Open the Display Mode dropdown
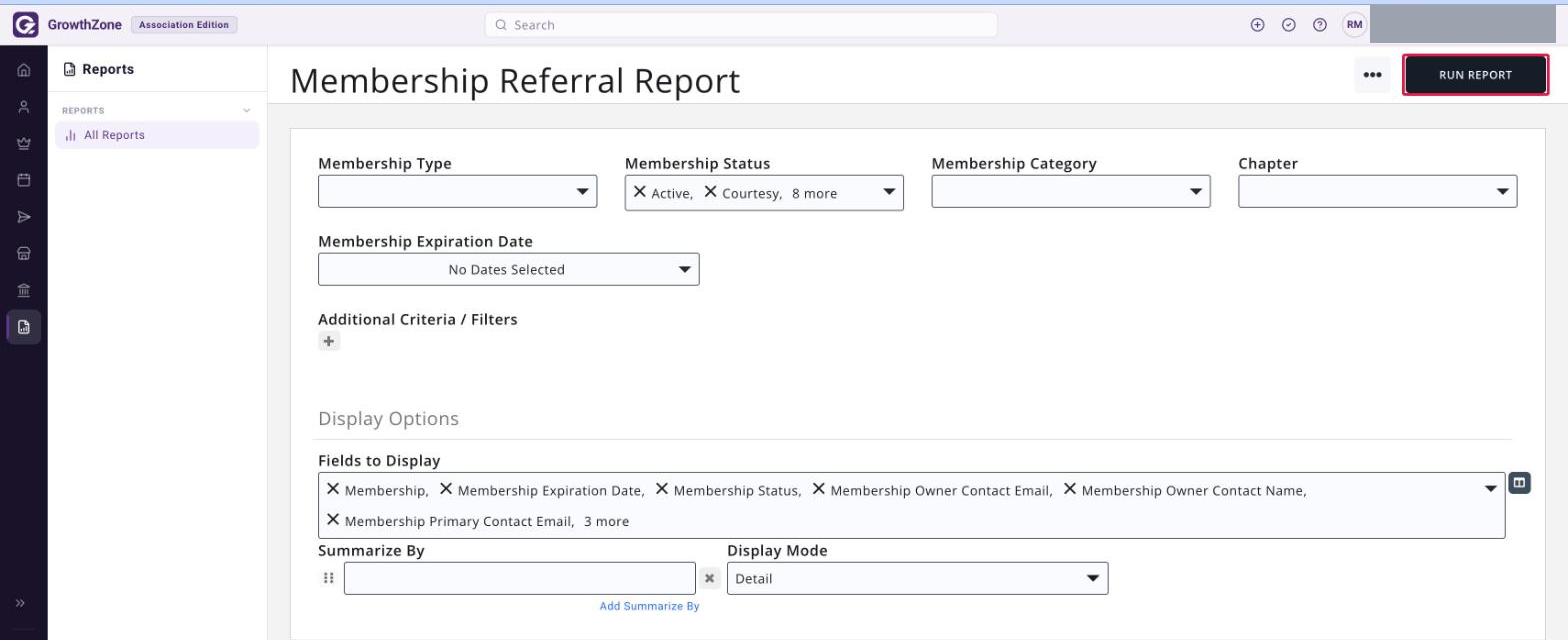This screenshot has height=640, width=1568. pyautogui.click(x=917, y=578)
